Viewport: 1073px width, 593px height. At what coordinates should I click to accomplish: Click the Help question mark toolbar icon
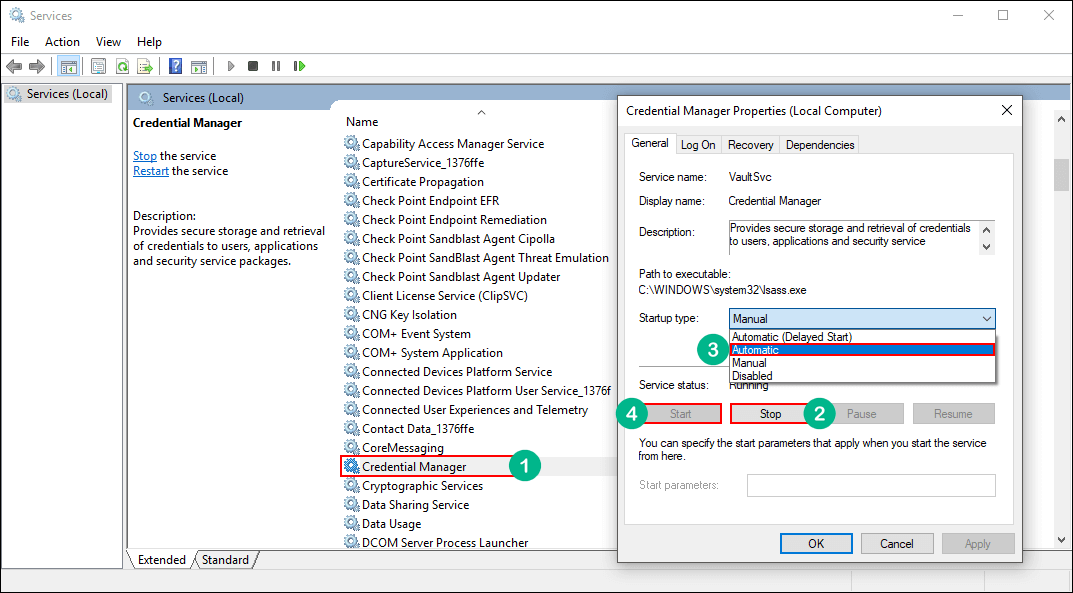(176, 66)
